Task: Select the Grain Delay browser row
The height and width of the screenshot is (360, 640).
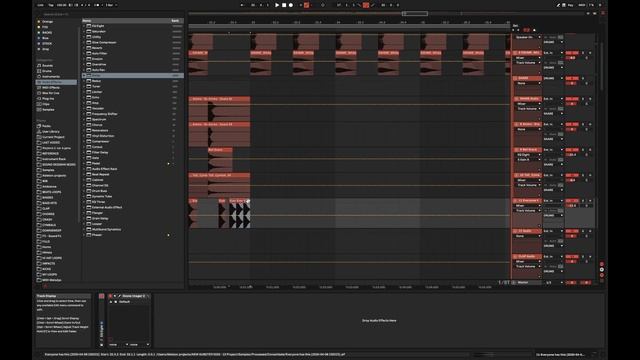Action: pyautogui.click(x=132, y=218)
